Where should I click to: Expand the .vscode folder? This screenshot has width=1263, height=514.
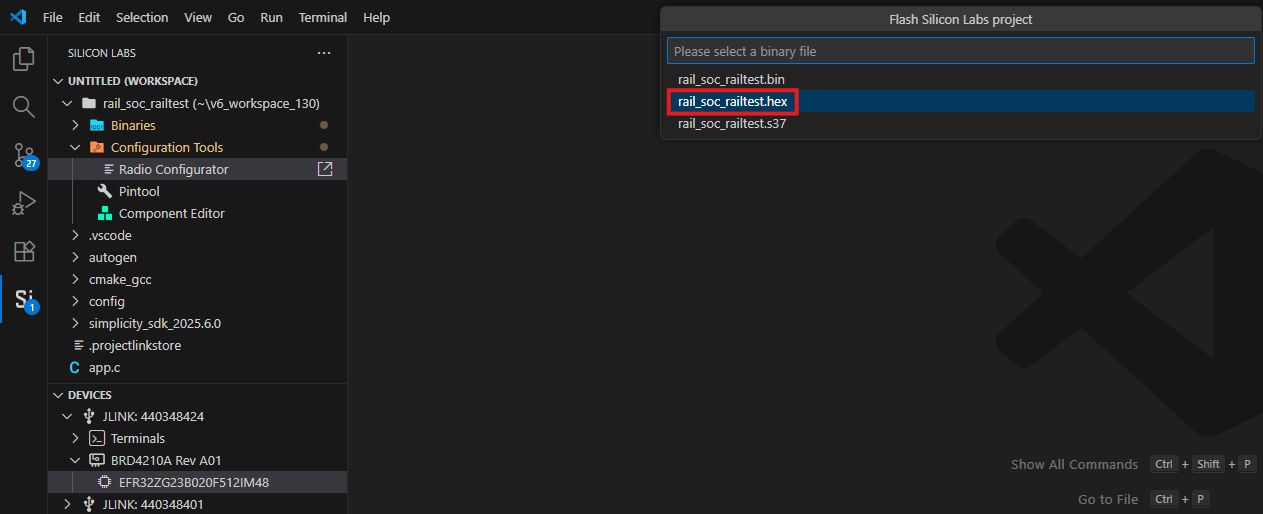click(x=75, y=235)
